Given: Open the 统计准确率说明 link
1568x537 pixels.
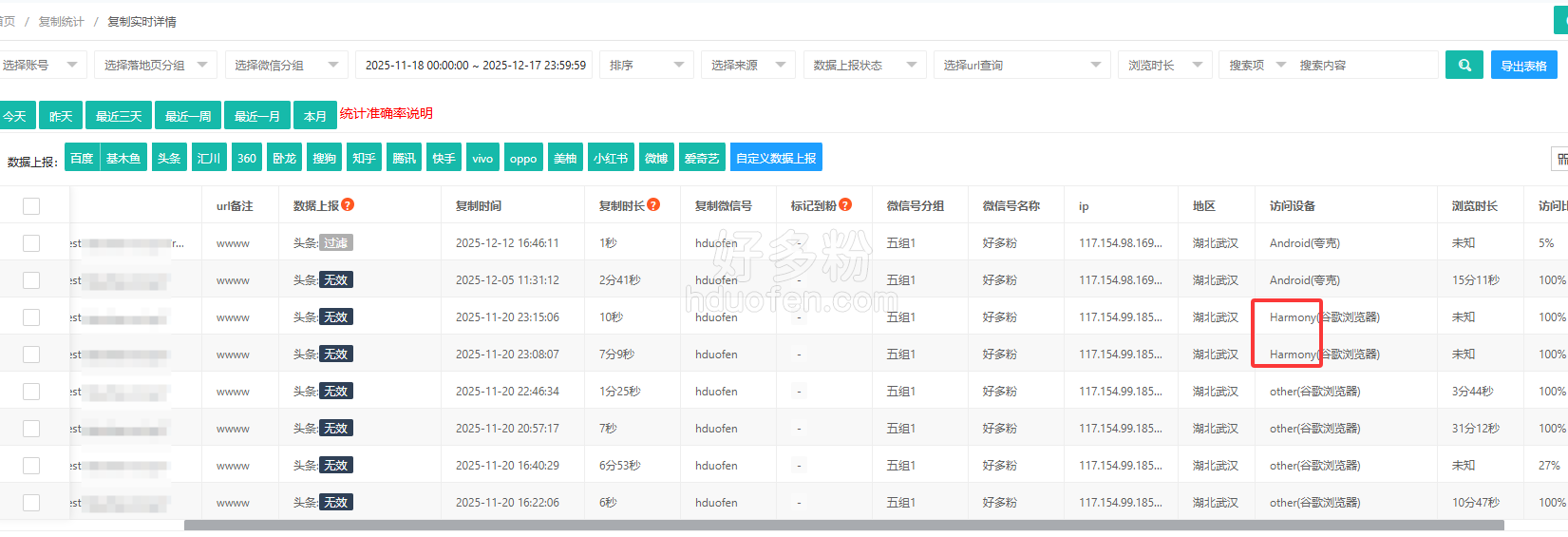Looking at the screenshot, I should 387,113.
